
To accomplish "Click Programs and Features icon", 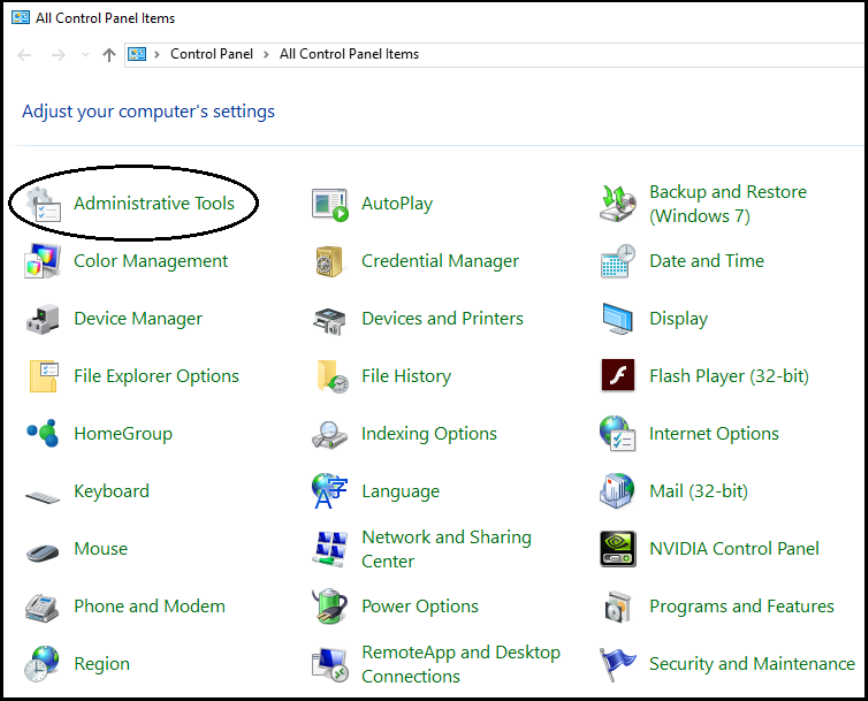I will [618, 607].
